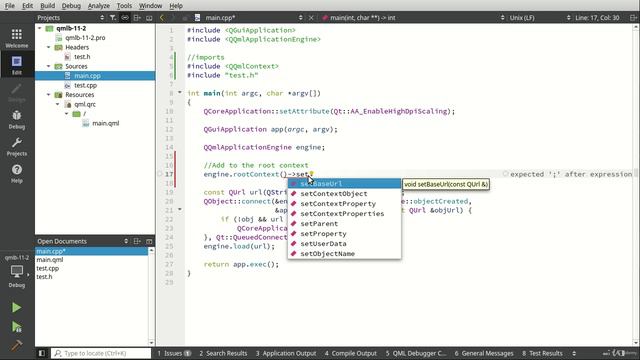Split the Projects panel

[137, 18]
